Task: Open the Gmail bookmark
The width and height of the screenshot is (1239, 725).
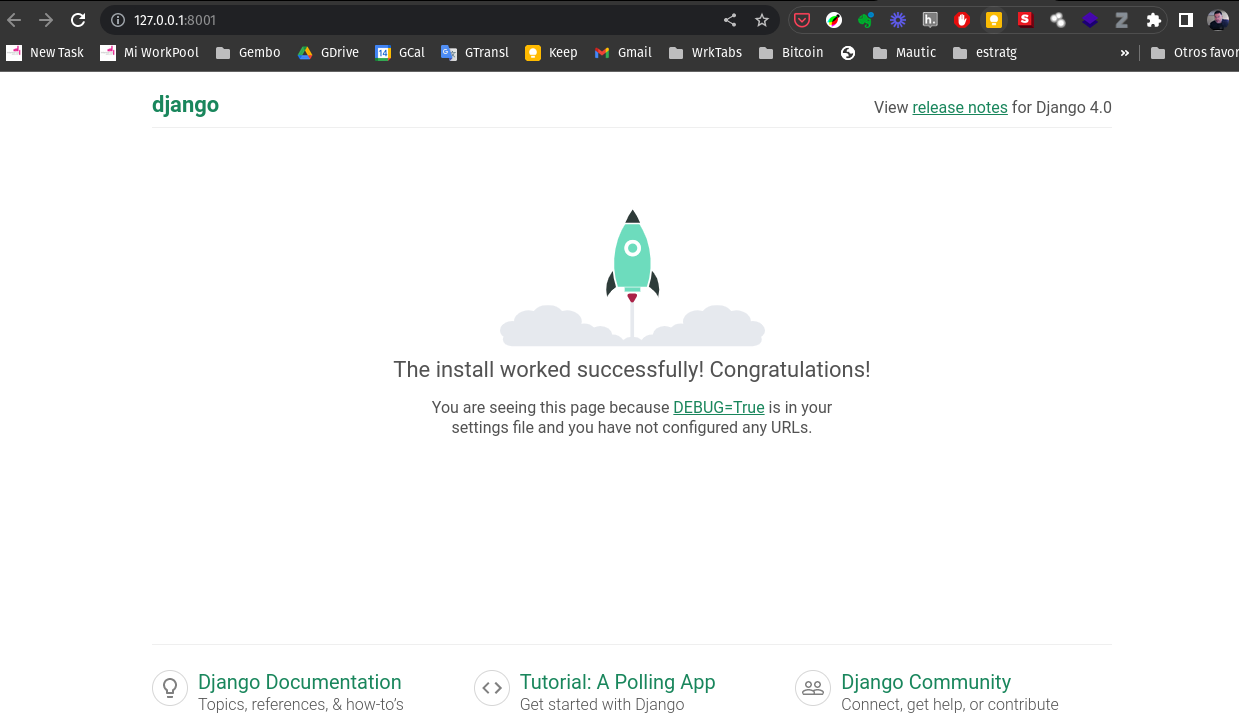Action: tap(623, 53)
